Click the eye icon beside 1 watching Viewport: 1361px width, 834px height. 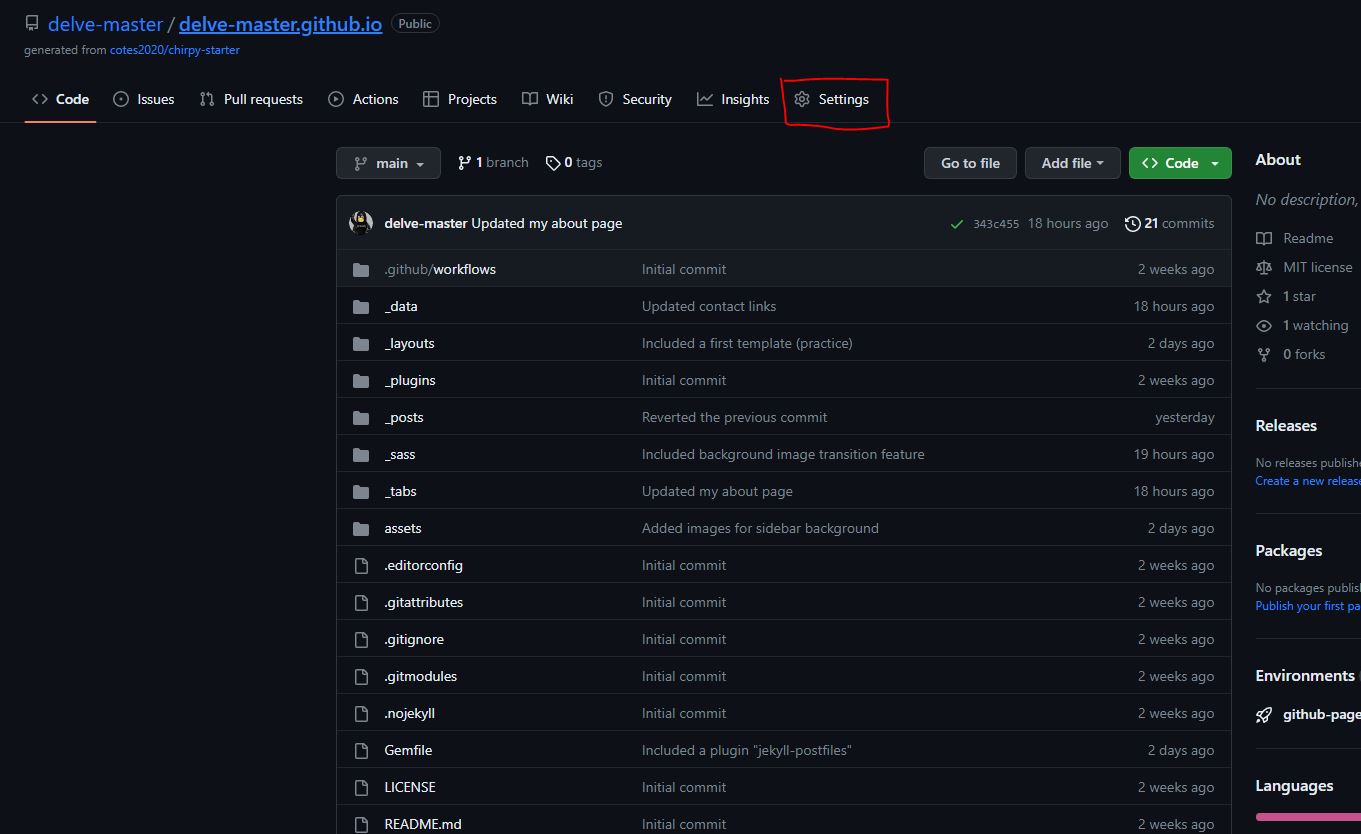click(1264, 325)
